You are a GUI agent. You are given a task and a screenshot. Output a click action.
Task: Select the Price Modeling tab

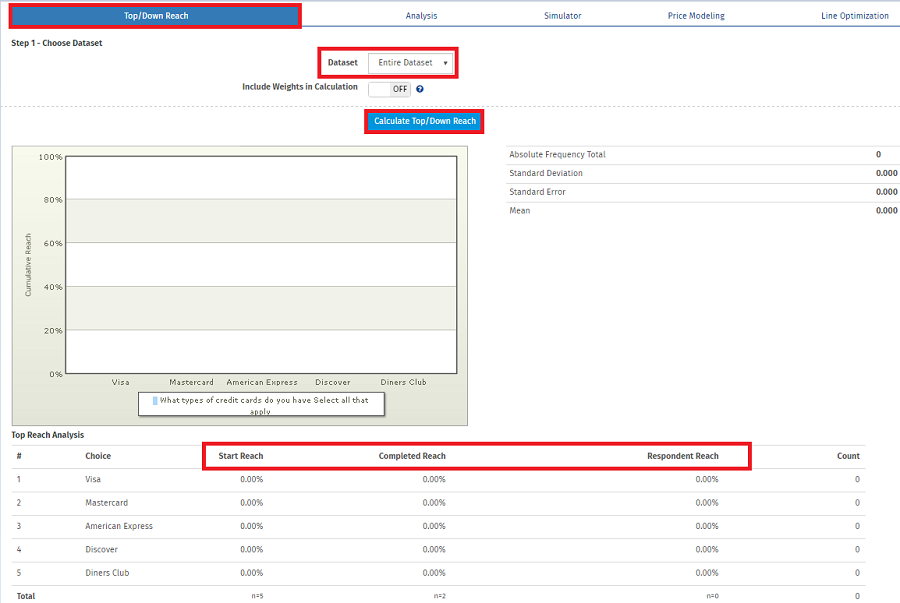tap(696, 16)
